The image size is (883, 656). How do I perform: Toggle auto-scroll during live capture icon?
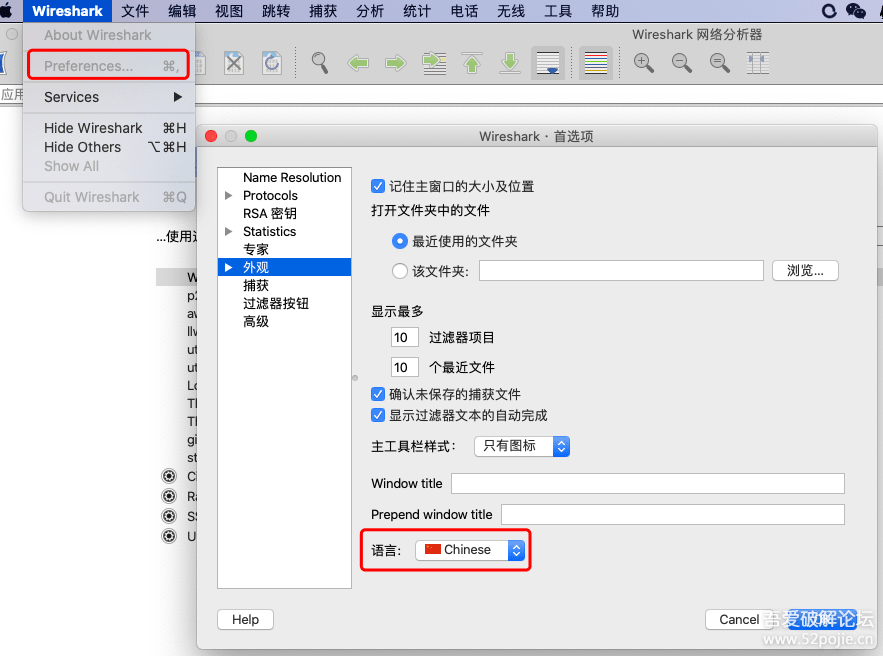[548, 63]
